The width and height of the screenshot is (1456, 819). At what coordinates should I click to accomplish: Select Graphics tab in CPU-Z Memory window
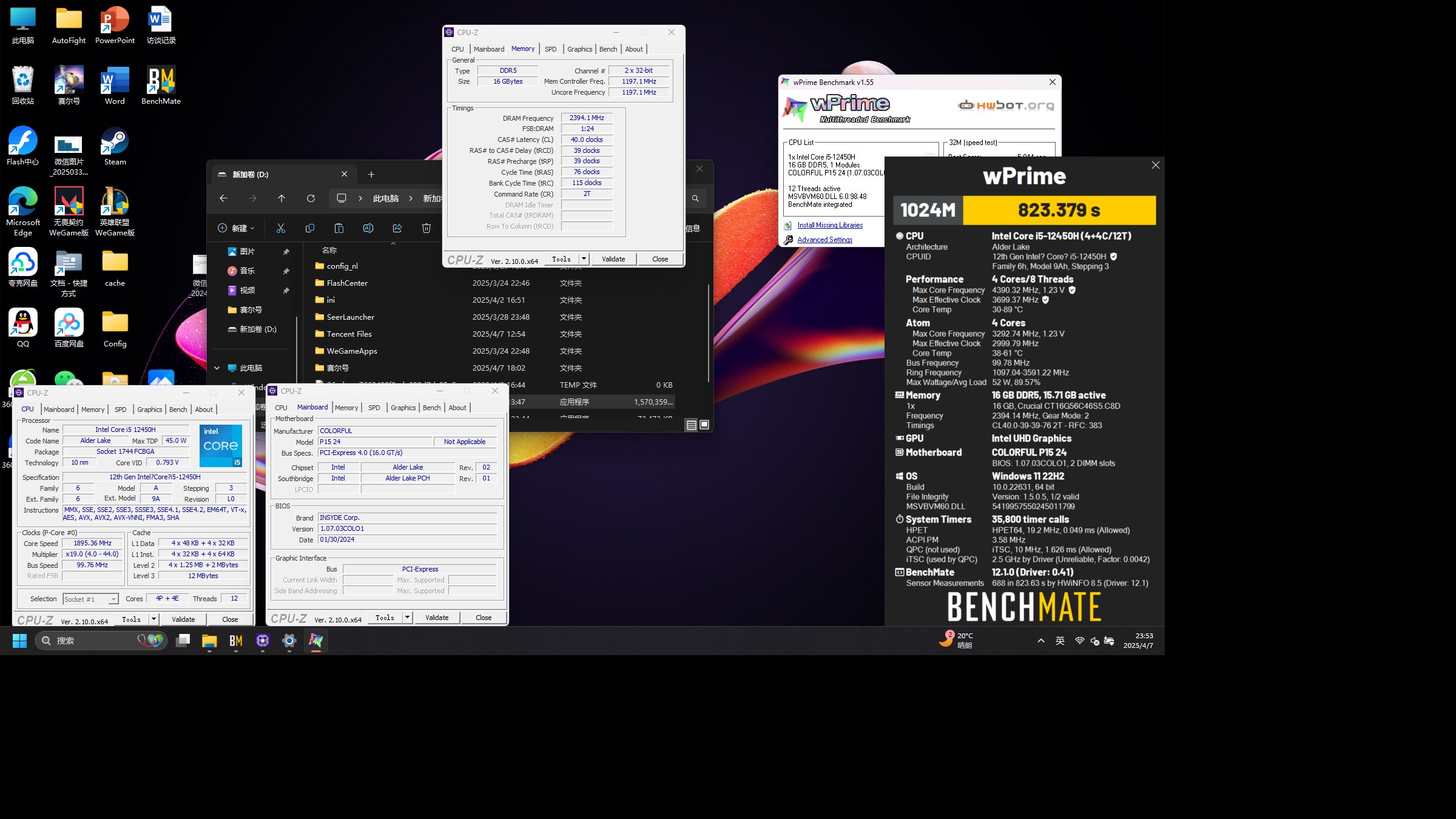(579, 49)
